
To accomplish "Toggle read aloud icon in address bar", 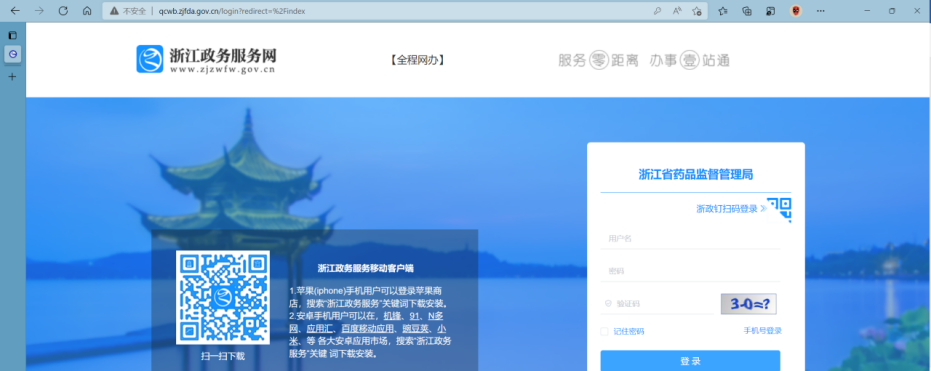I will [677, 11].
